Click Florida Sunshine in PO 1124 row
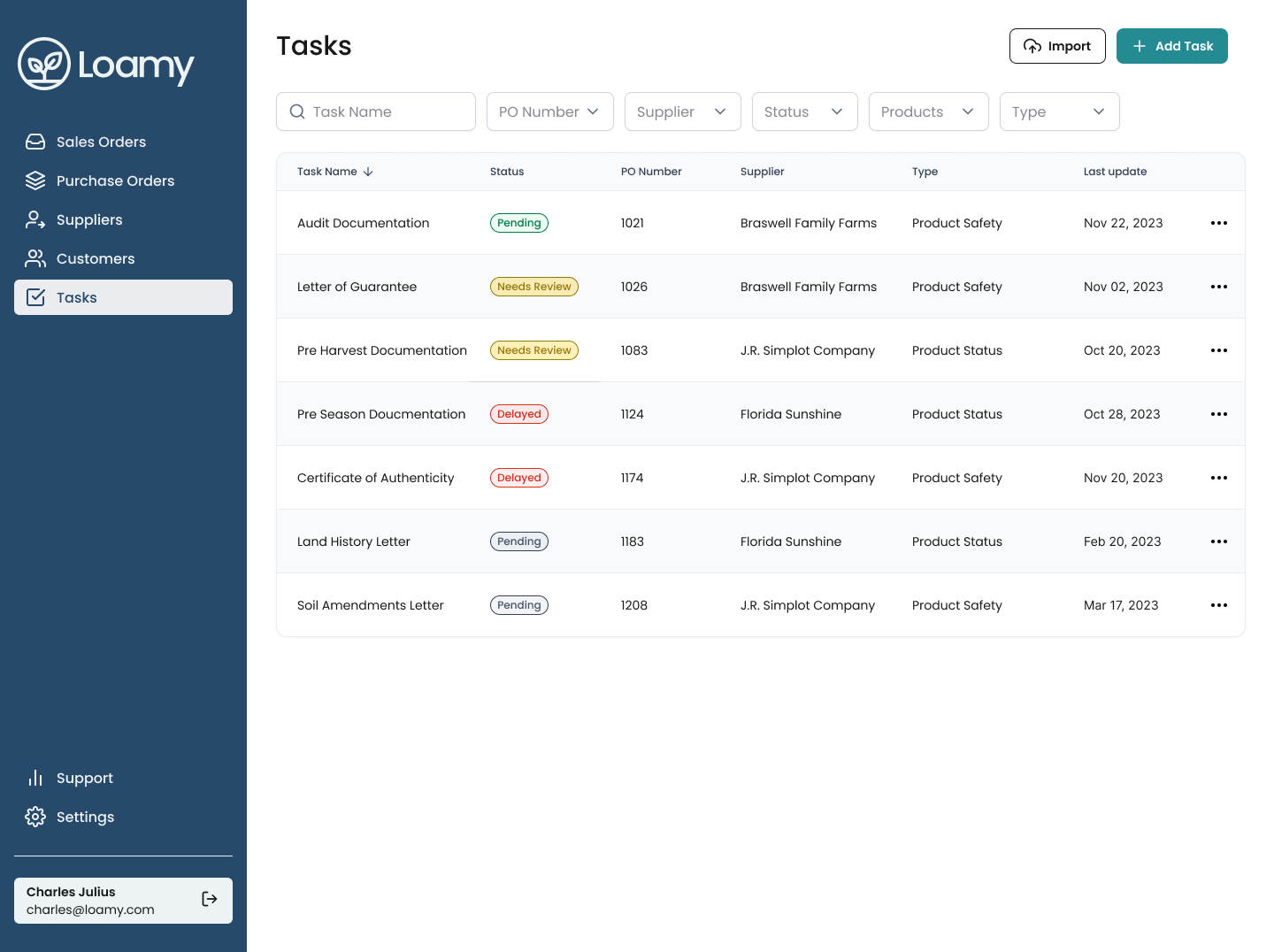 (x=791, y=414)
